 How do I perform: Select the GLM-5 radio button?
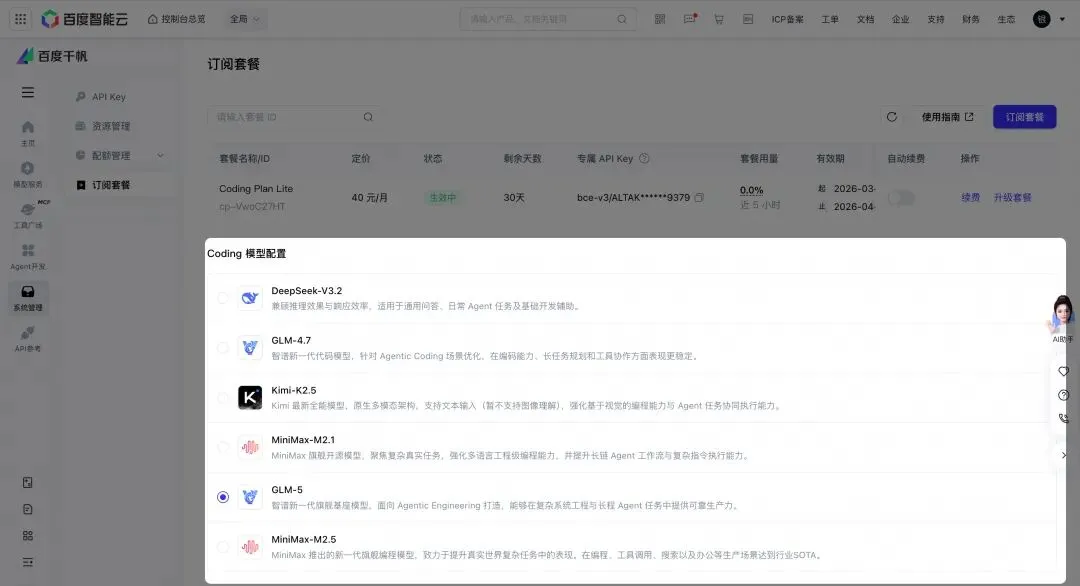[222, 497]
